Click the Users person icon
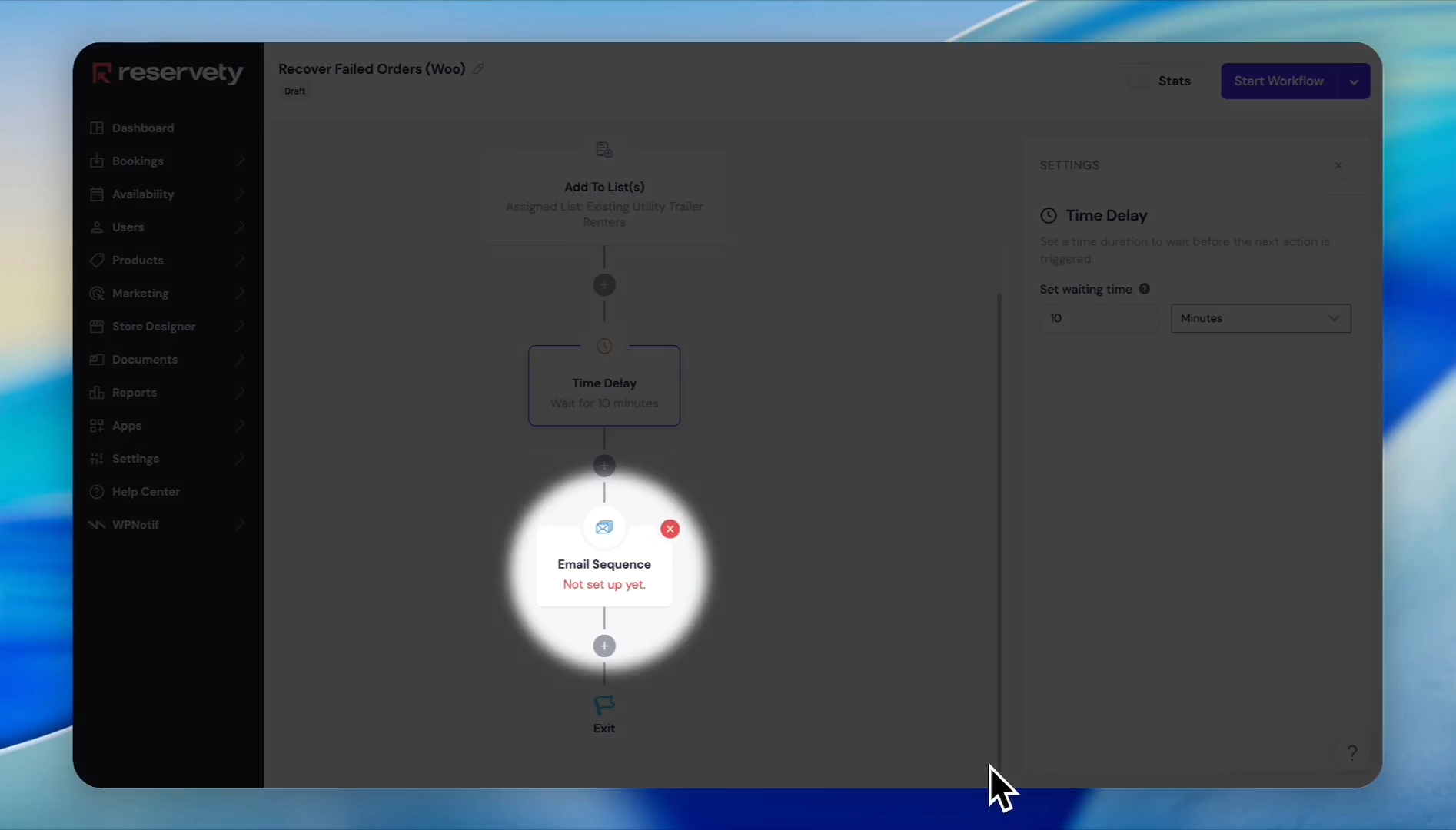 point(97,227)
